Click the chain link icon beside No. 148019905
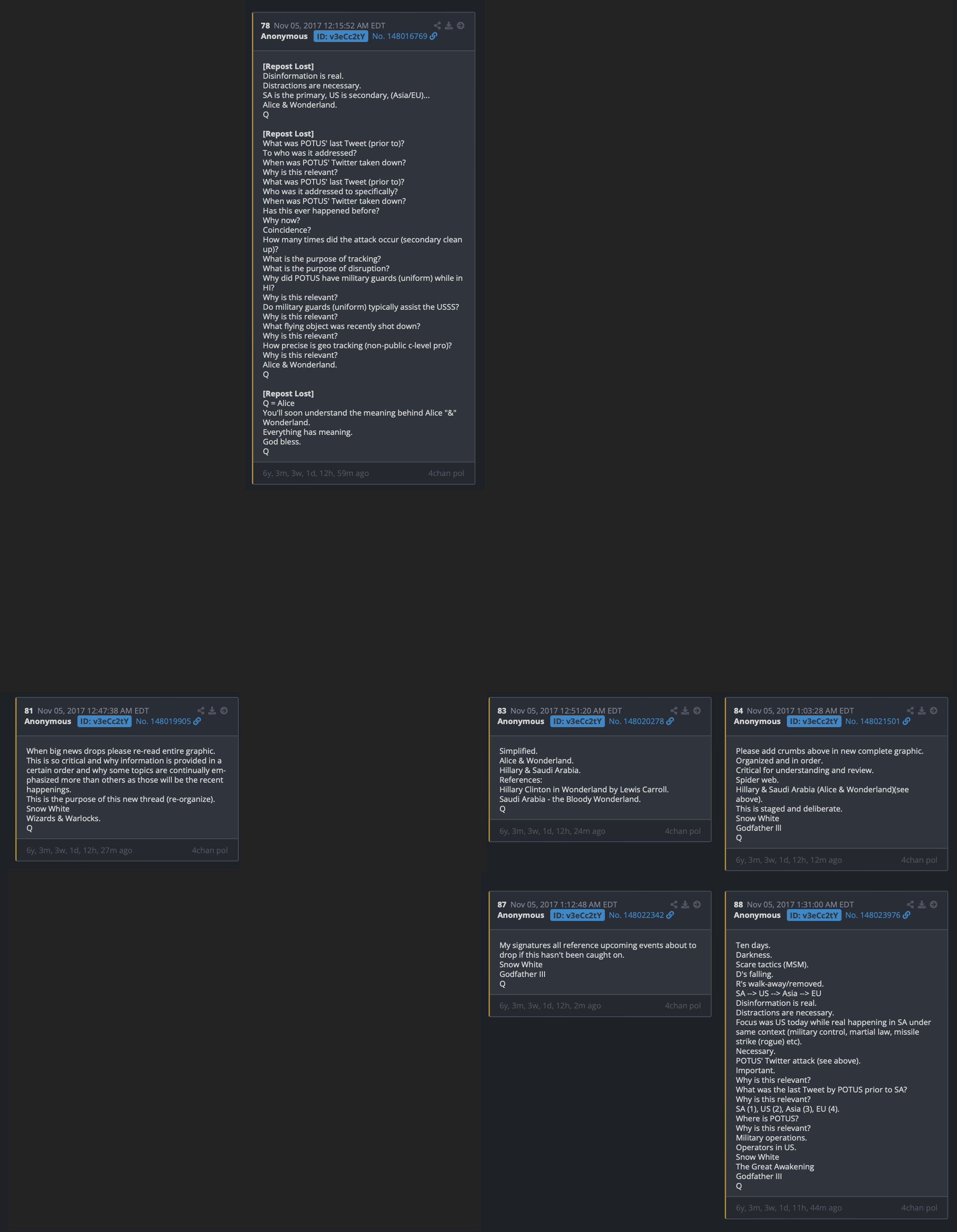Image resolution: width=957 pixels, height=1232 pixels. click(197, 721)
